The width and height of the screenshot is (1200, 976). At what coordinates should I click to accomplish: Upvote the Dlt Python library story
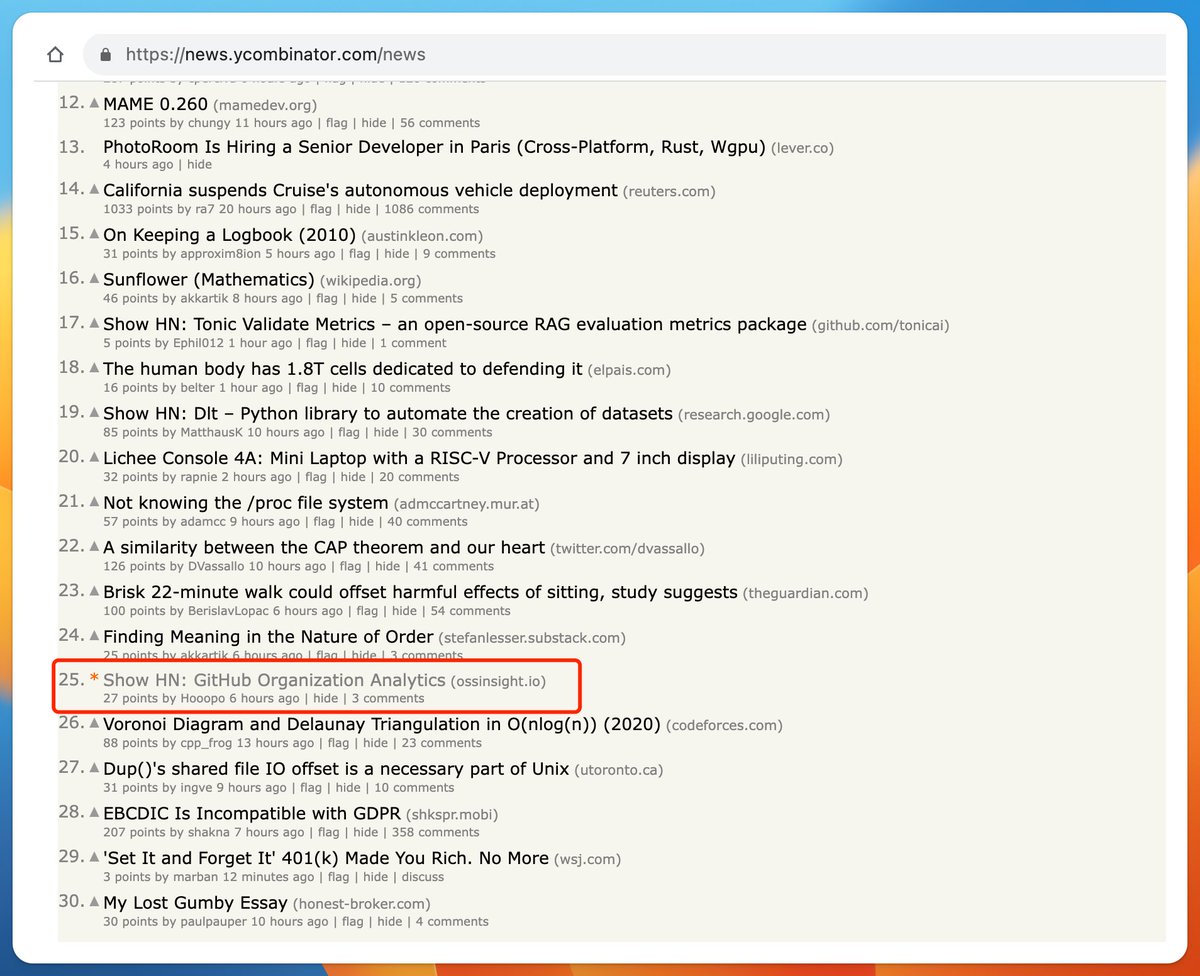94,412
